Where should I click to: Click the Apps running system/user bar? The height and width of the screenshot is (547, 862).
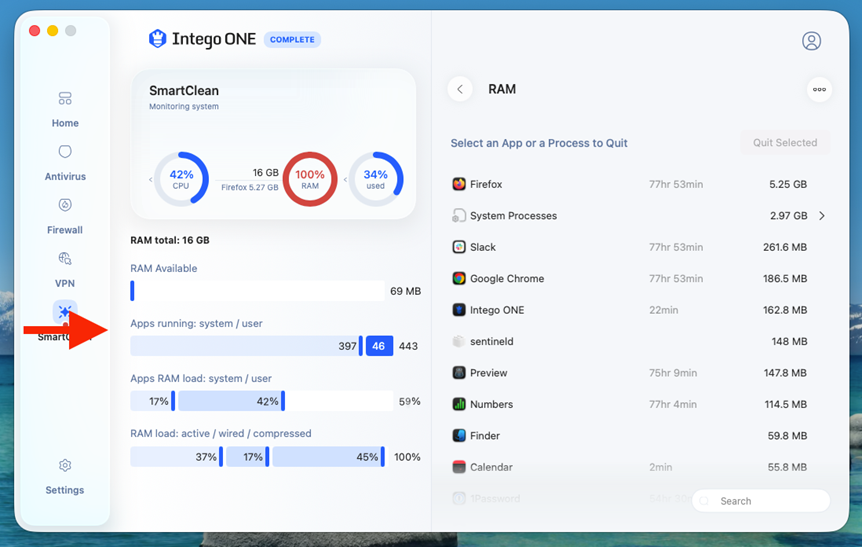tap(262, 346)
